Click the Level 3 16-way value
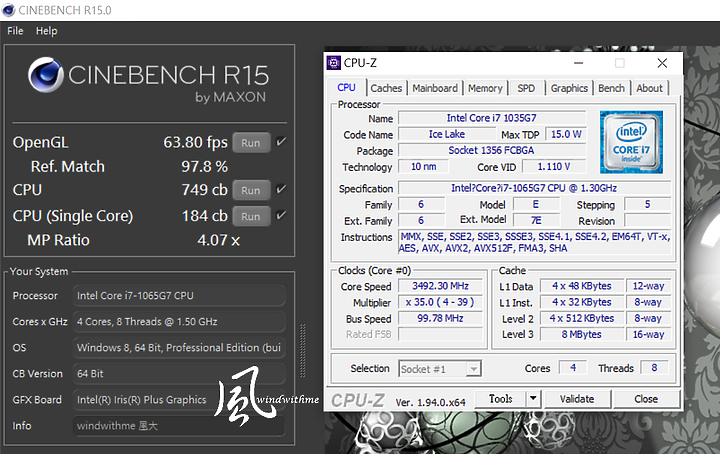 click(x=648, y=334)
